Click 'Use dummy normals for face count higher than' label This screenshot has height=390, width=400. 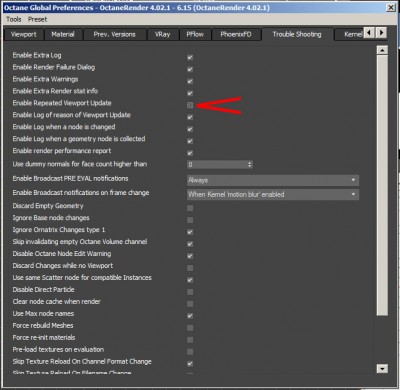[80, 164]
